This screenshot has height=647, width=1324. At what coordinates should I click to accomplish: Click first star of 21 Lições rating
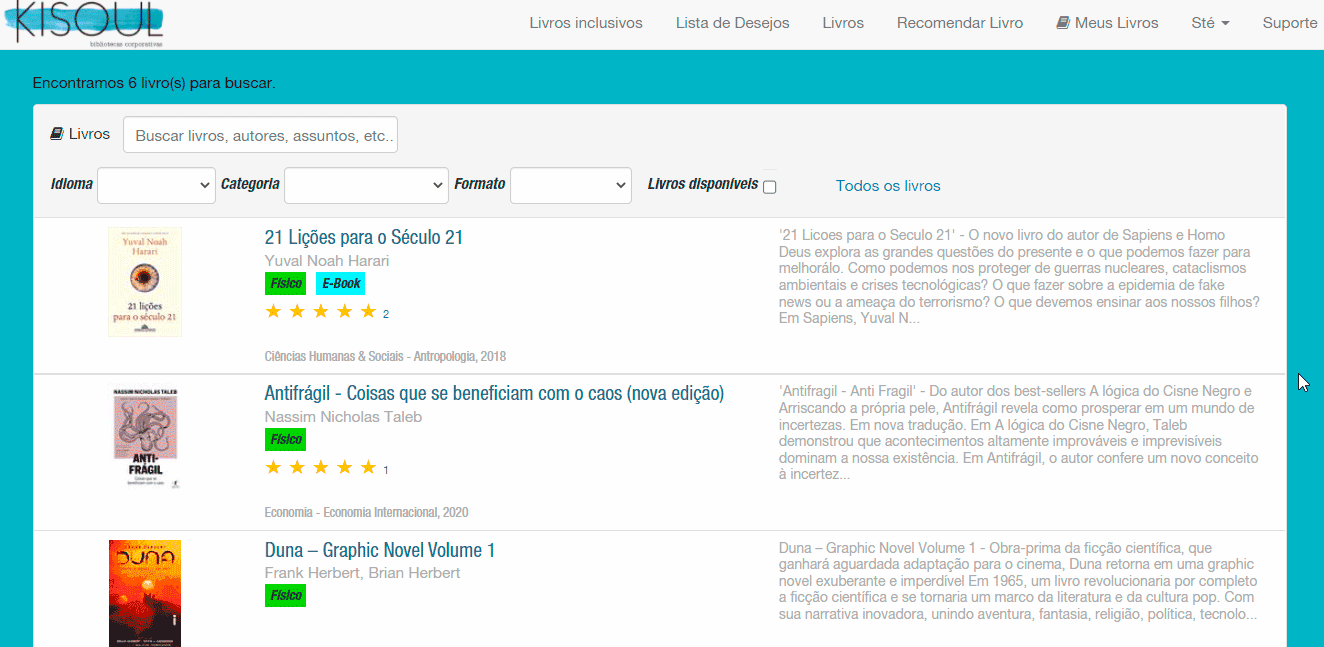[273, 312]
